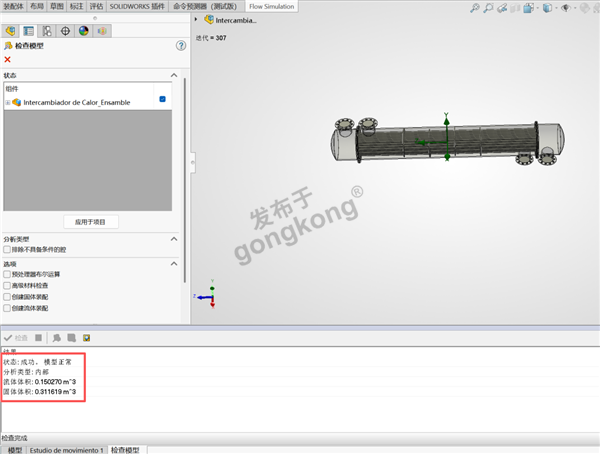Open the DimXpert crosshair tab icon

[65, 31]
